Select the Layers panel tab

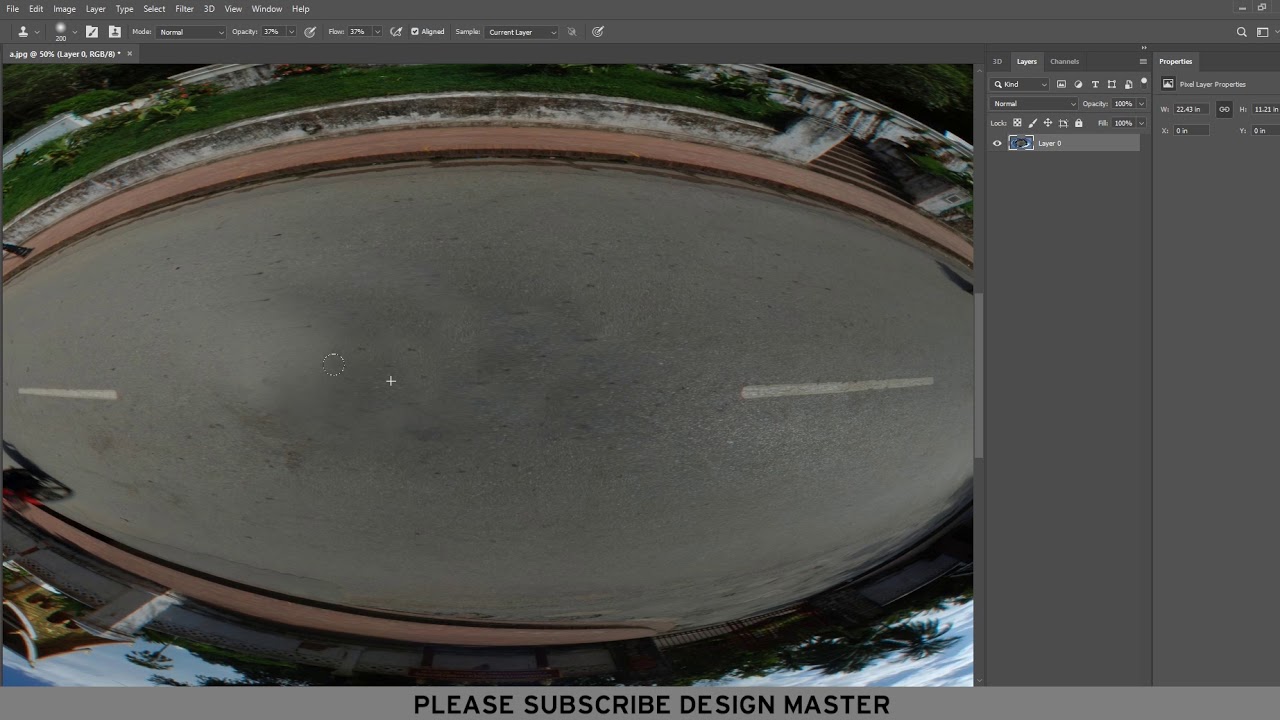[1027, 62]
